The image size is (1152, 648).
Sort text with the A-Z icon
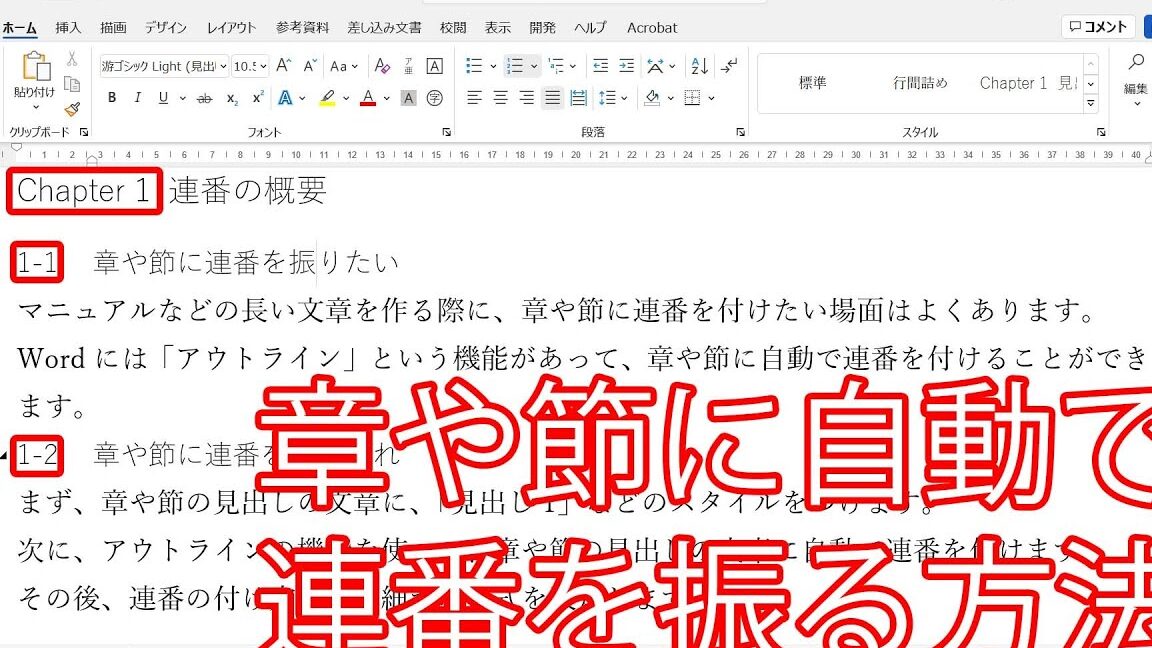(699, 66)
